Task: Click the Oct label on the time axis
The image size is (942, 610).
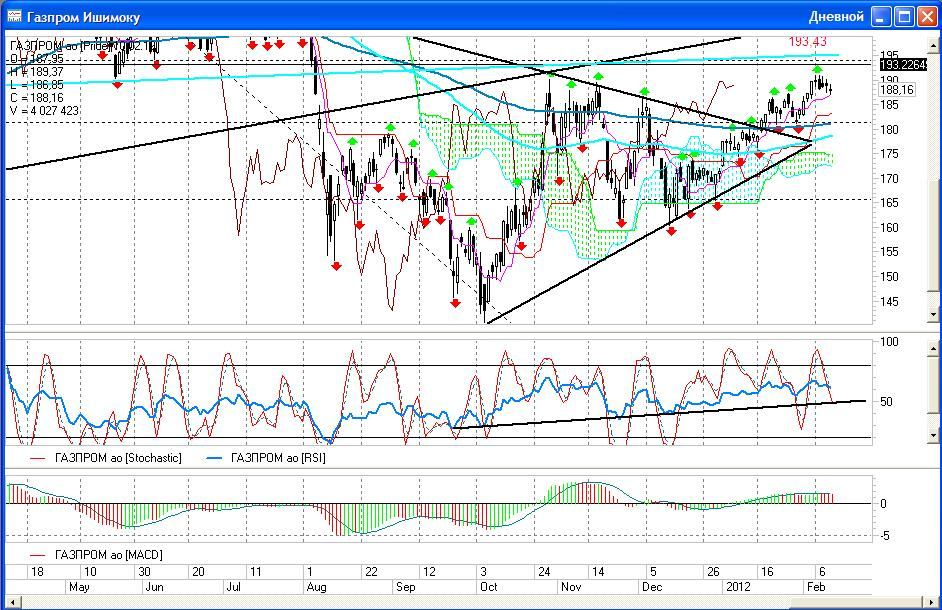Action: (489, 587)
